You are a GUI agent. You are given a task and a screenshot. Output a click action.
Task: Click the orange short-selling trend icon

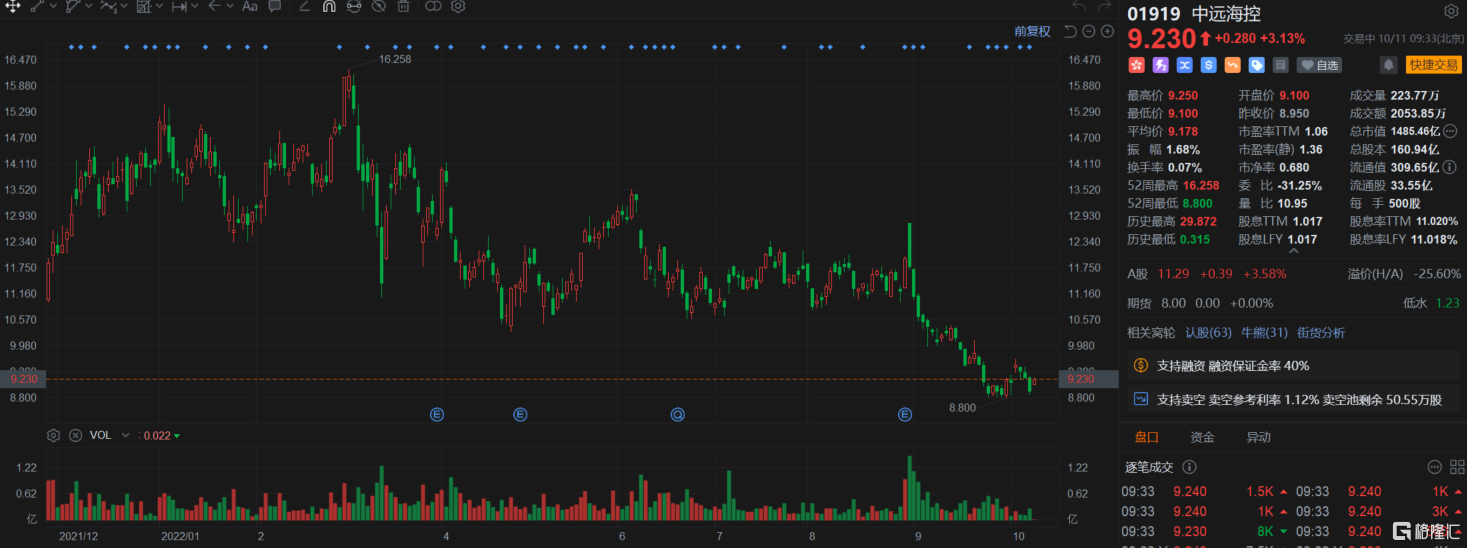click(x=1232, y=65)
